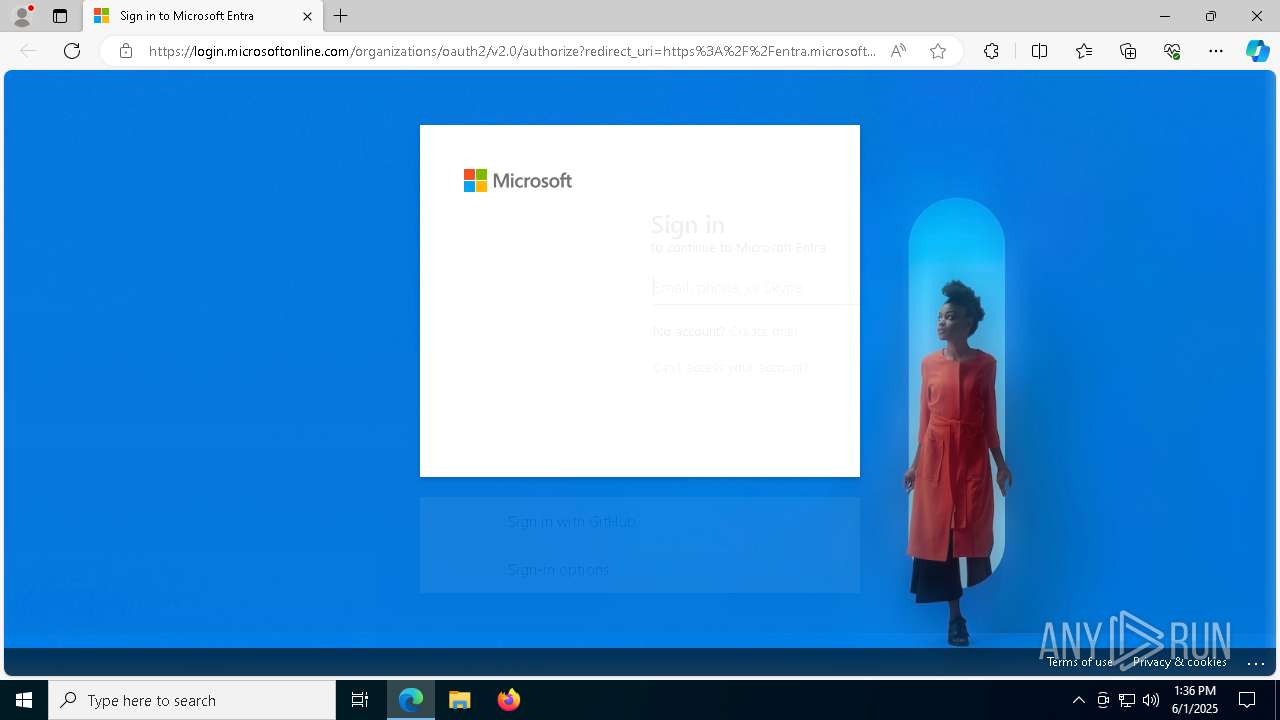Launch Firefox from the taskbar
This screenshot has height=720, width=1280.
[x=509, y=700]
